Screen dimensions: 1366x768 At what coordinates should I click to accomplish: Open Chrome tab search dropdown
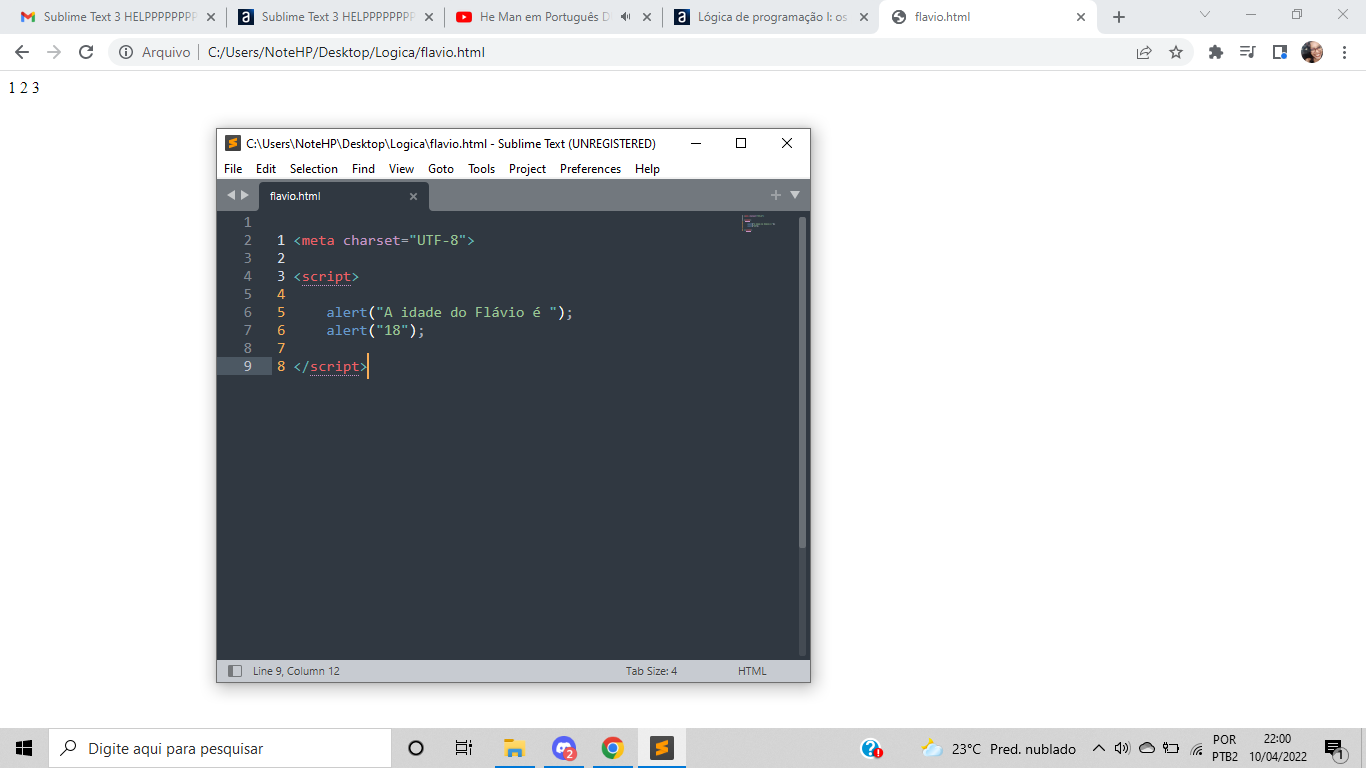(x=1205, y=14)
